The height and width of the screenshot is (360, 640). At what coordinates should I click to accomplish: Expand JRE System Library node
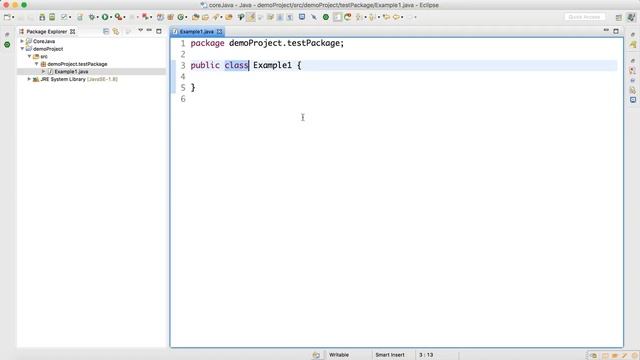tap(29, 79)
